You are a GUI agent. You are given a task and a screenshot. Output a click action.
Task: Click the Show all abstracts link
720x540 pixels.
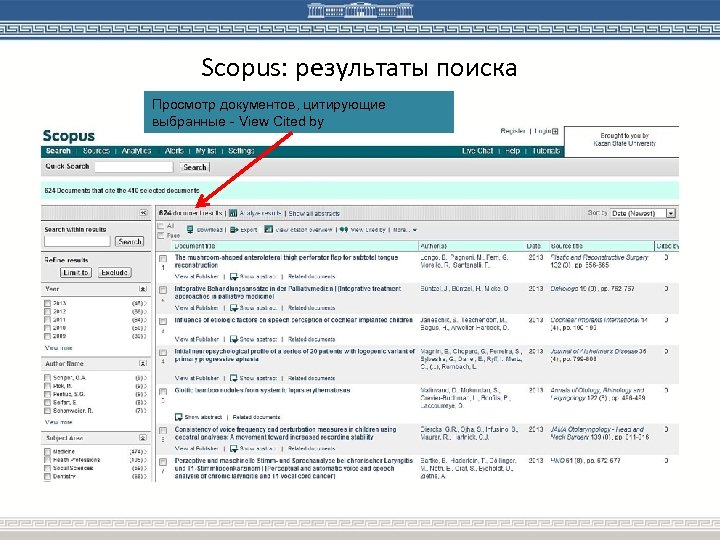click(314, 213)
